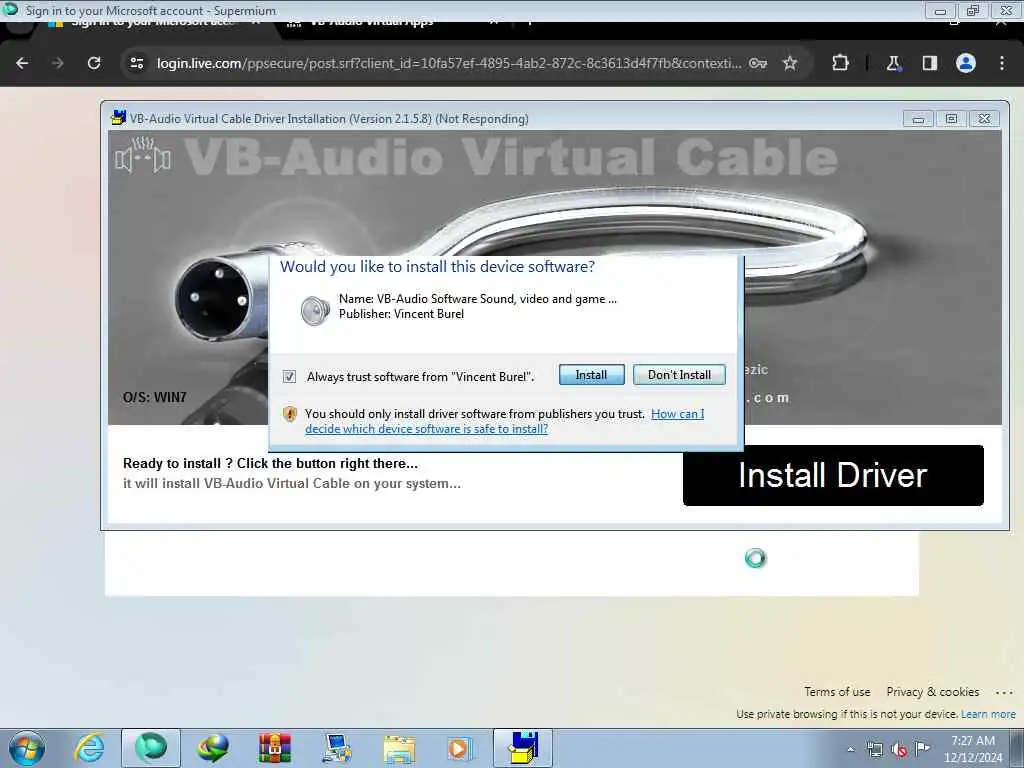Image resolution: width=1024 pixels, height=768 pixels.
Task: Click the browser Back arrow
Action: (22, 63)
